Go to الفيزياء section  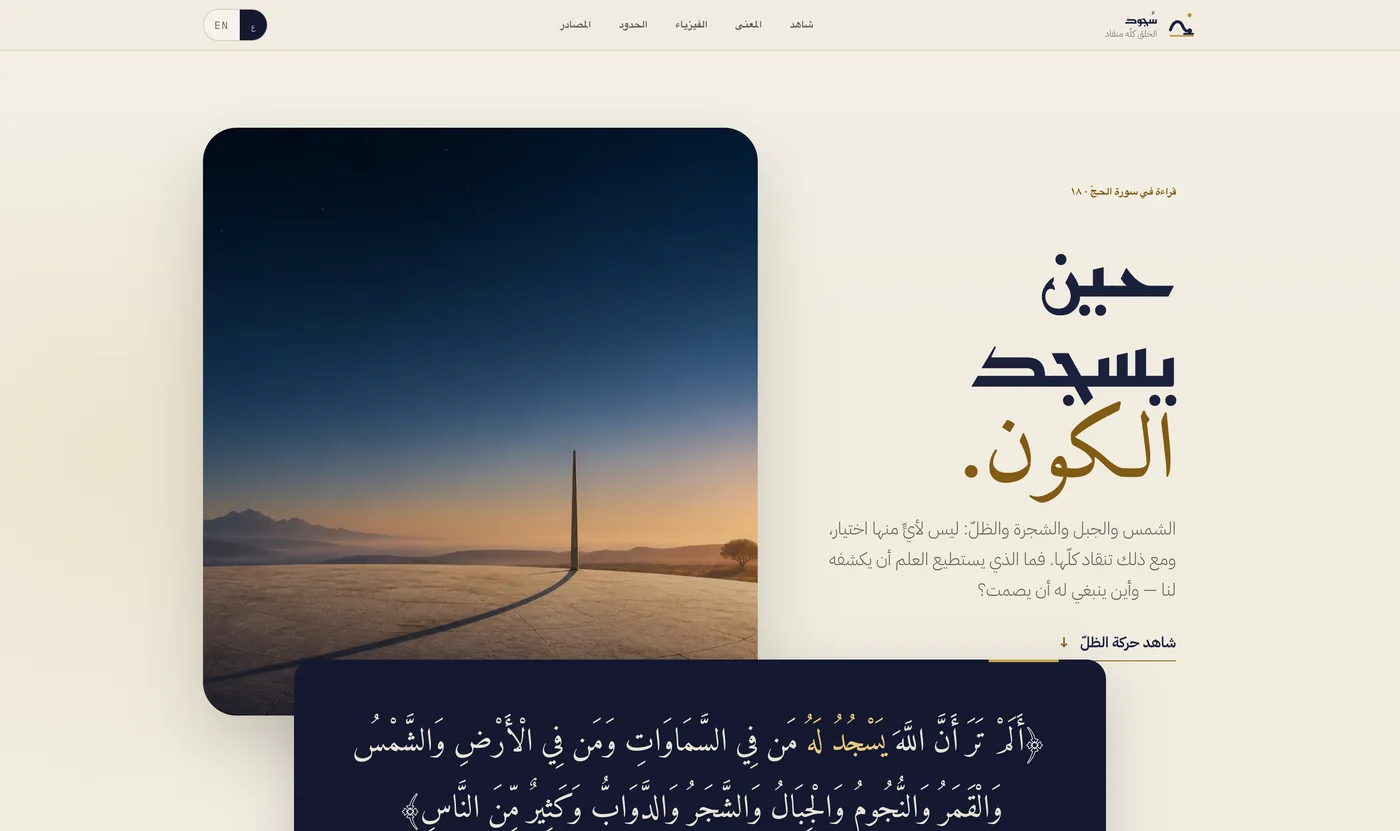(691, 25)
